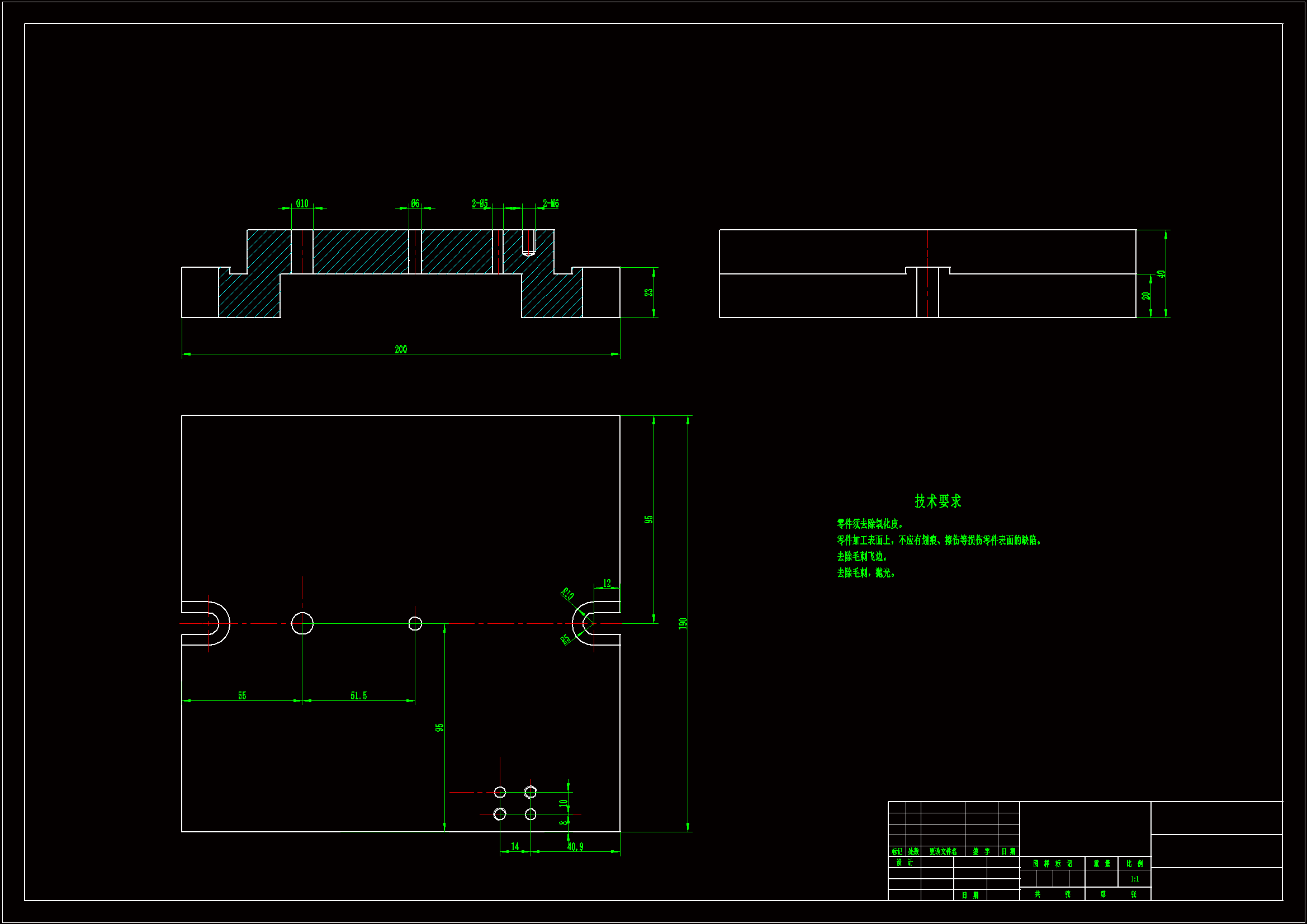Click the 200 overall width dimension text
The width and height of the screenshot is (1307, 924).
[x=401, y=349]
